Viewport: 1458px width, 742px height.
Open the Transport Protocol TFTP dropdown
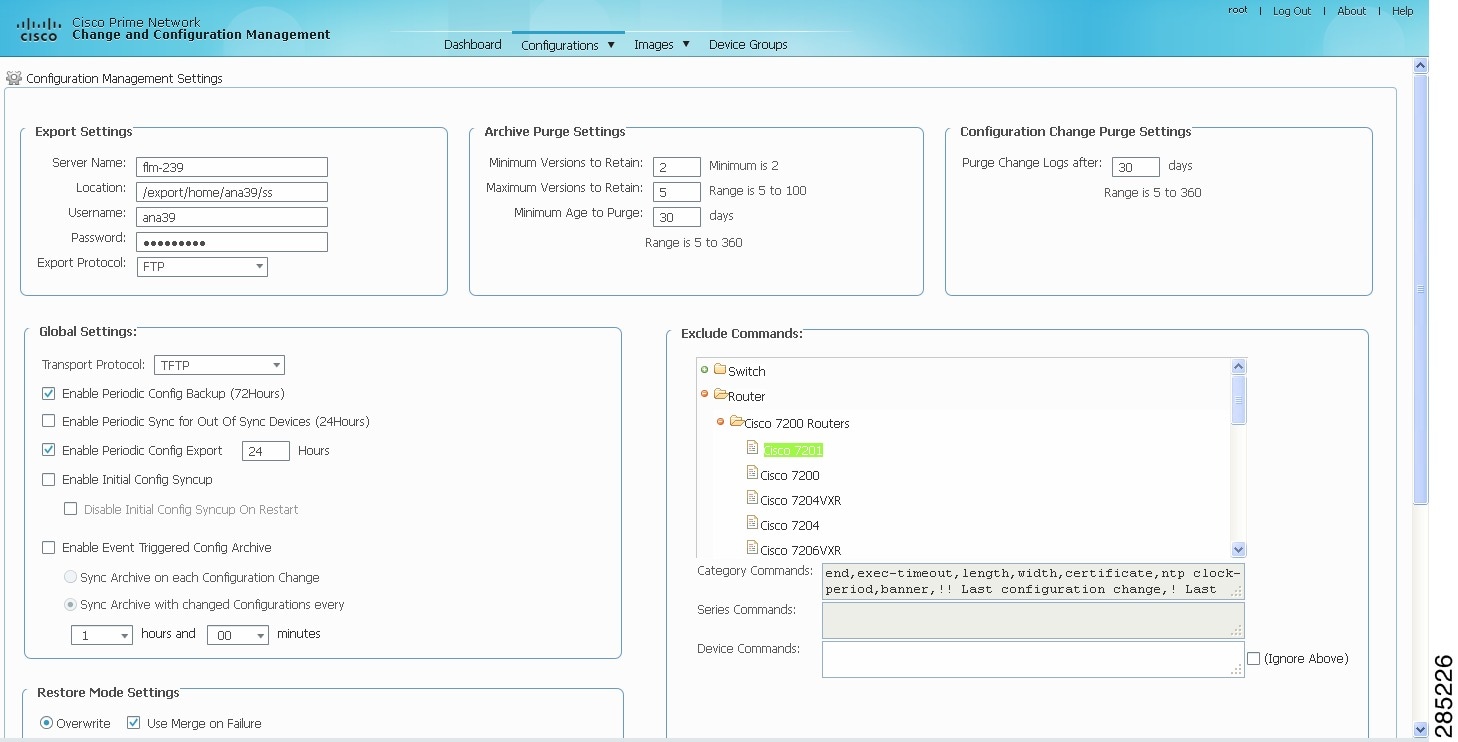pos(219,365)
